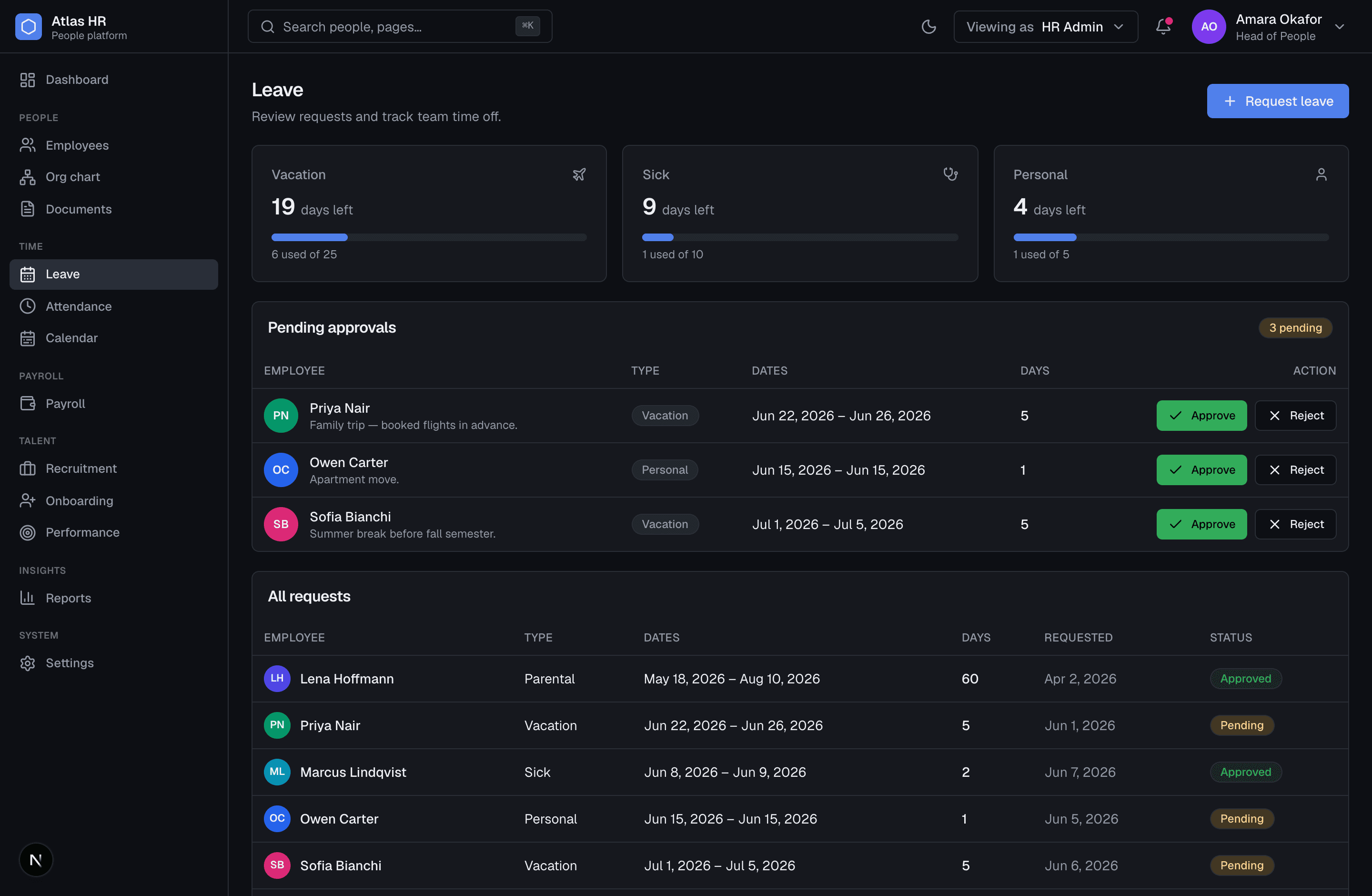Click the Vacation card plane icon
The width and height of the screenshot is (1372, 896).
click(579, 174)
